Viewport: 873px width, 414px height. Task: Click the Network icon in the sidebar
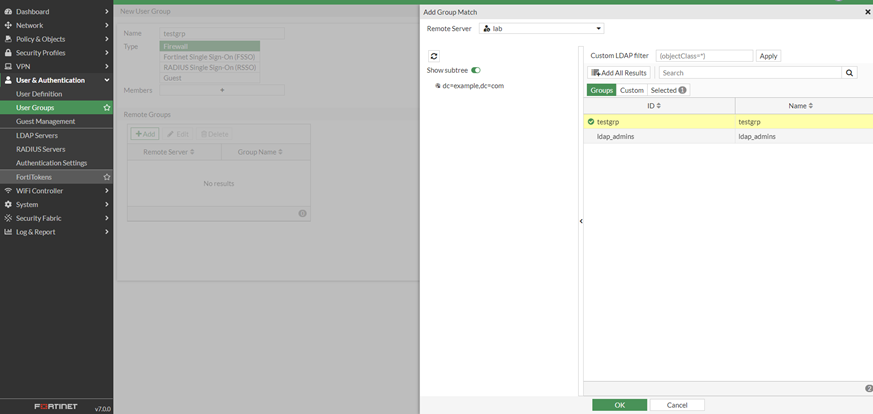[x=8, y=26]
